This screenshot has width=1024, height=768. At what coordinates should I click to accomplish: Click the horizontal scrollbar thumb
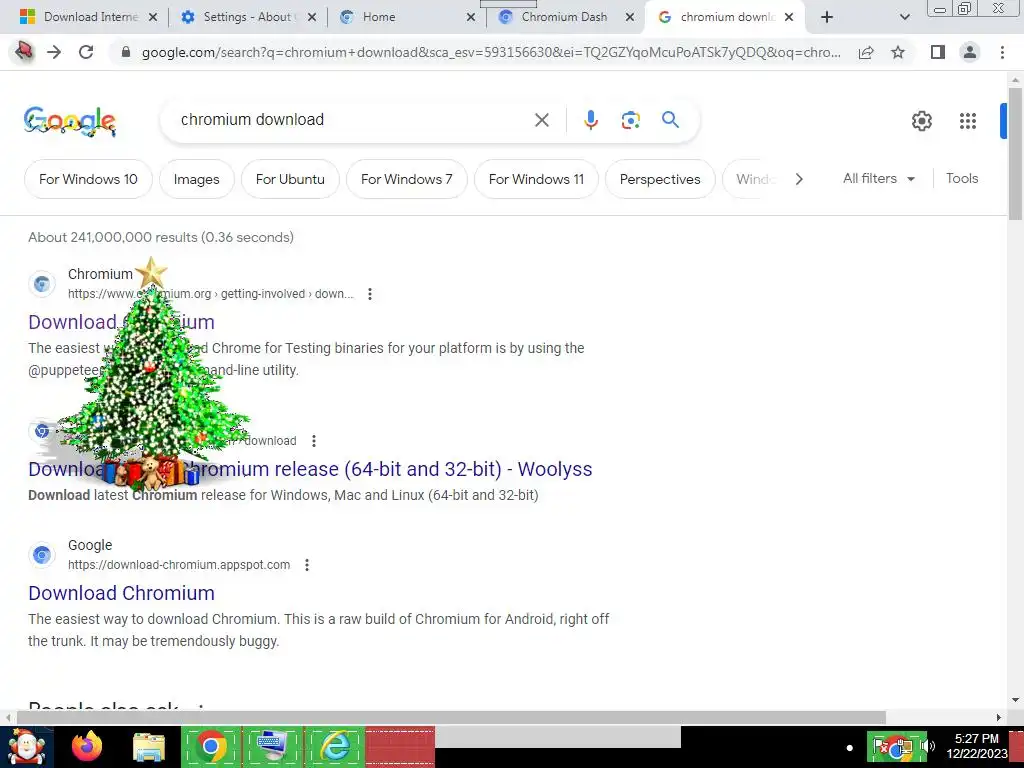coord(451,717)
